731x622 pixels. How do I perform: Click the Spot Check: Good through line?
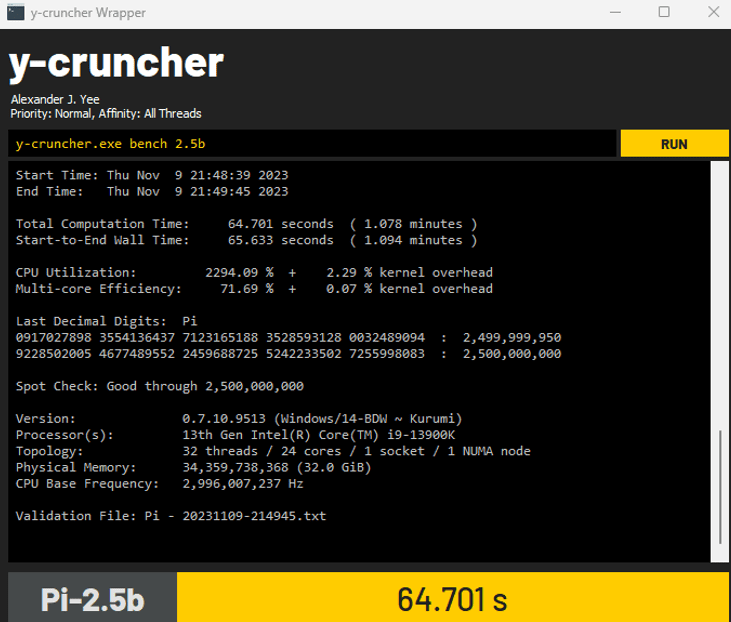[159, 387]
